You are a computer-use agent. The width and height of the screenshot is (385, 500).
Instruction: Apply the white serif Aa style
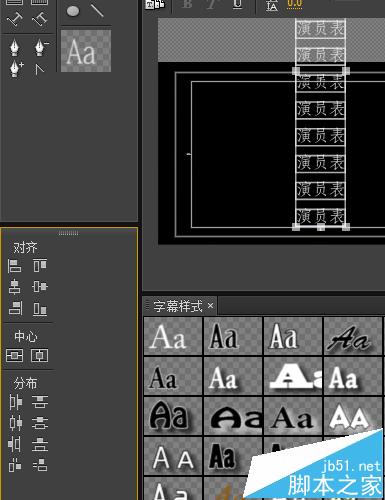click(x=173, y=336)
